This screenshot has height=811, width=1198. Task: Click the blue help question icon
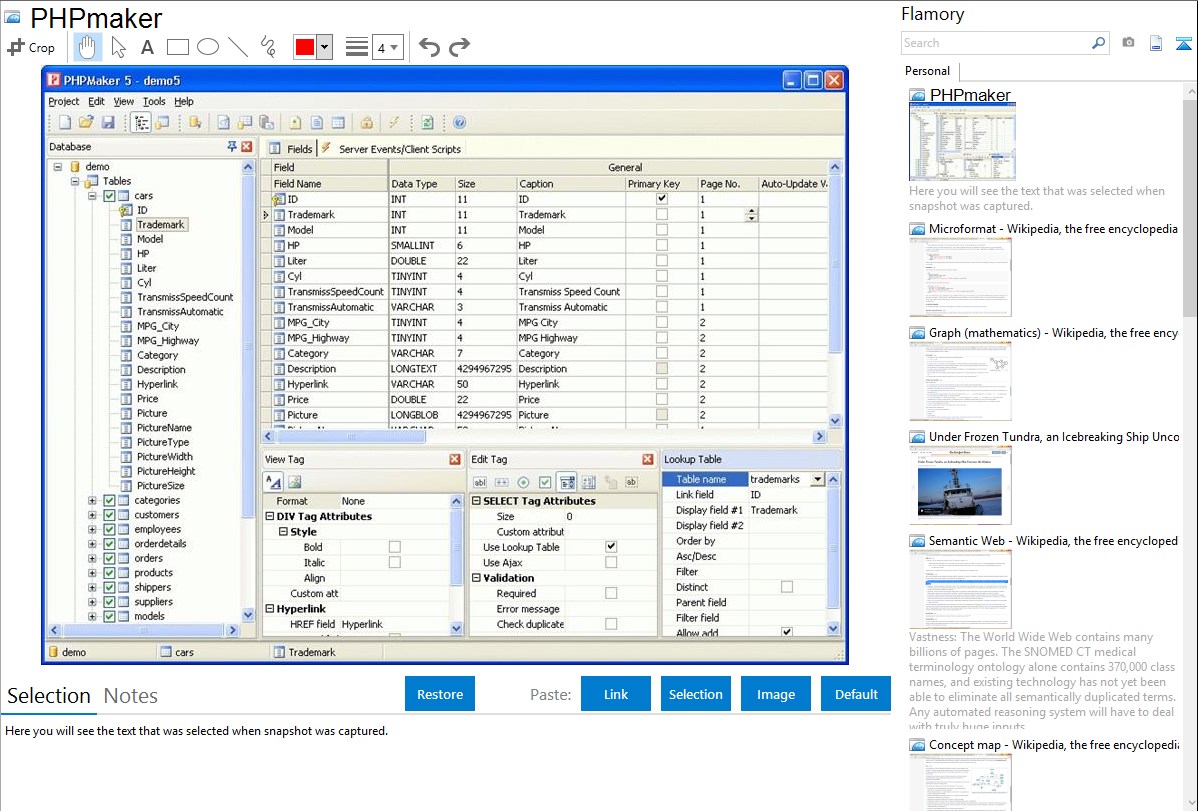[459, 122]
